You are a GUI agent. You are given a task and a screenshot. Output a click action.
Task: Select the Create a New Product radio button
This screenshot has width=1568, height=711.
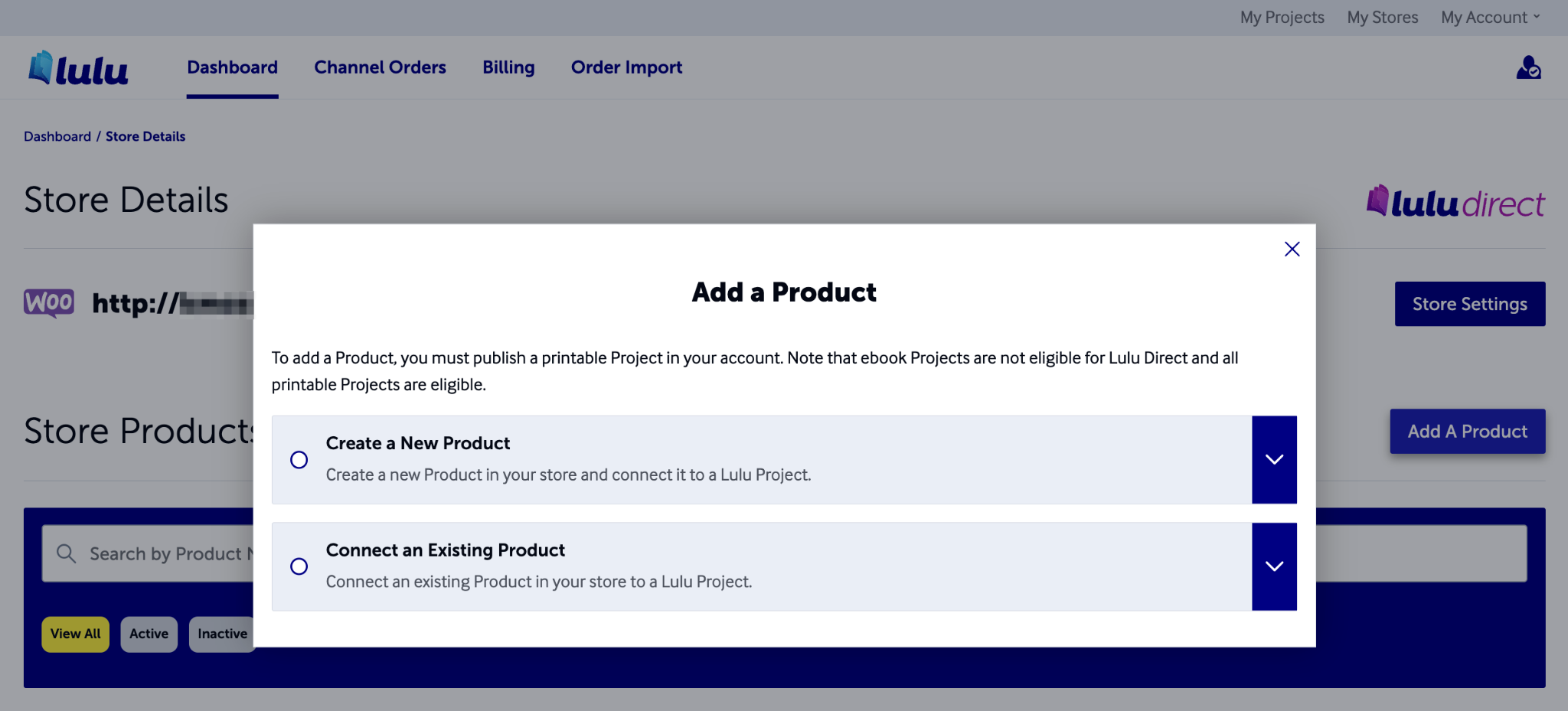point(299,459)
